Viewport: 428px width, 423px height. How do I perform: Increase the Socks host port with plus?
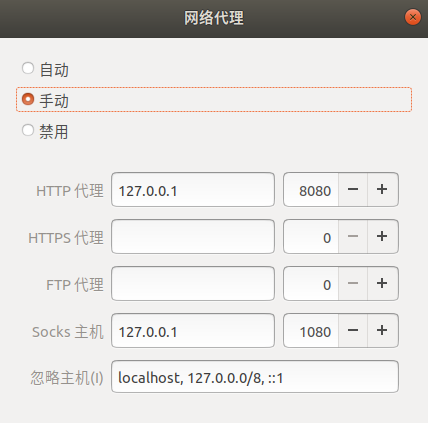click(x=382, y=331)
